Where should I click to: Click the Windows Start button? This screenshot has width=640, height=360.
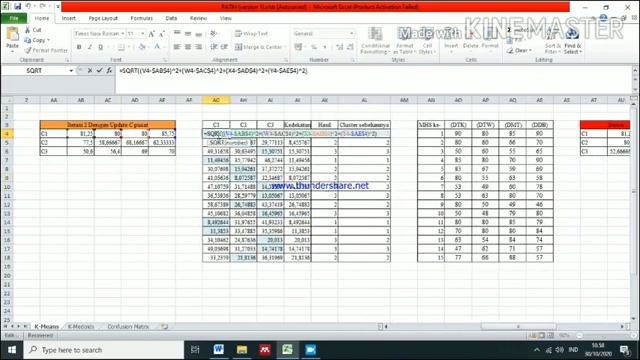[x=11, y=350]
